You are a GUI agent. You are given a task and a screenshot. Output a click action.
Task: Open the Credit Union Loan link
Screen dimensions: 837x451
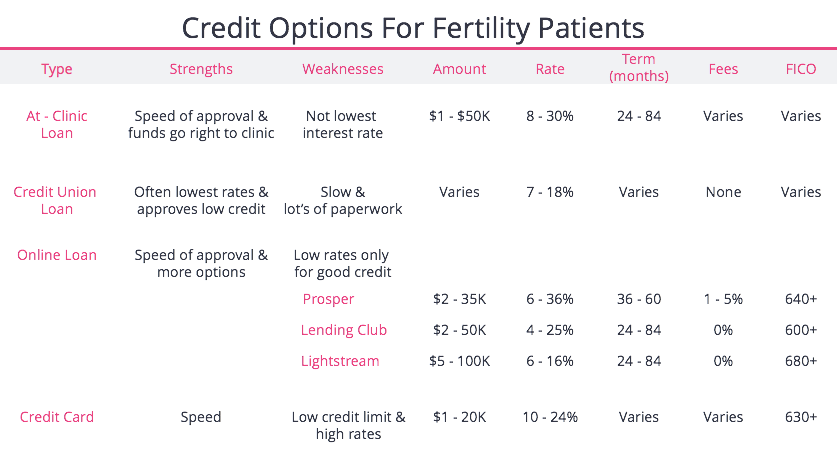click(57, 200)
